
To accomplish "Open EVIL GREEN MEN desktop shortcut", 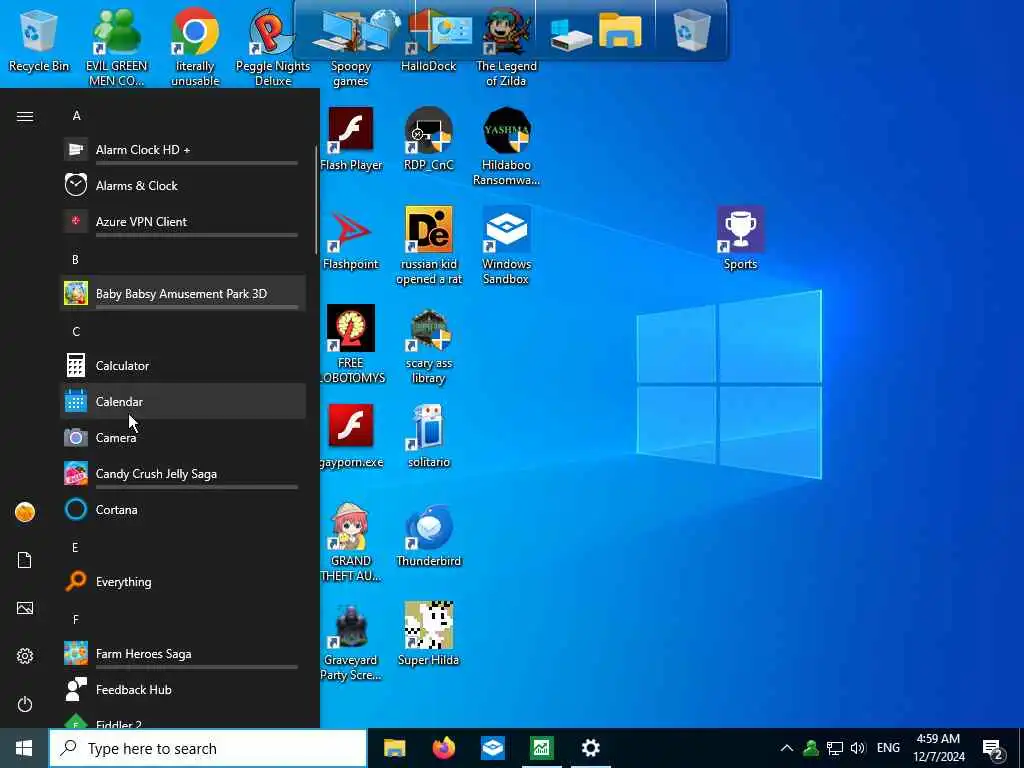I will 116,47.
